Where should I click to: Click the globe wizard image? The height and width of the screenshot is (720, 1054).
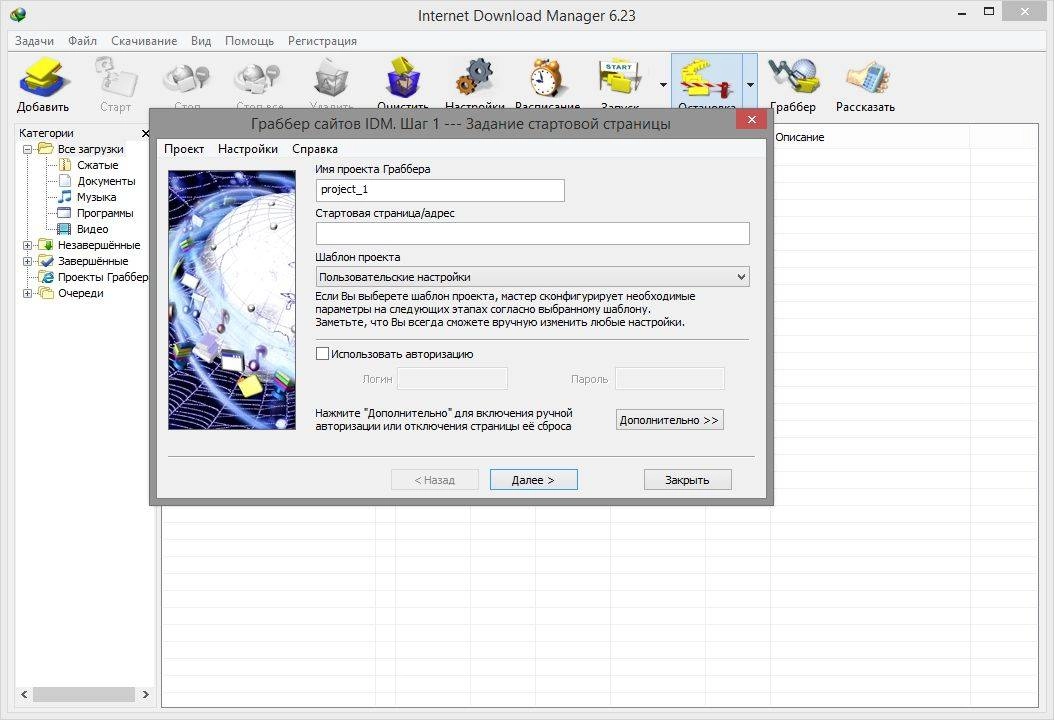pyautogui.click(x=232, y=300)
